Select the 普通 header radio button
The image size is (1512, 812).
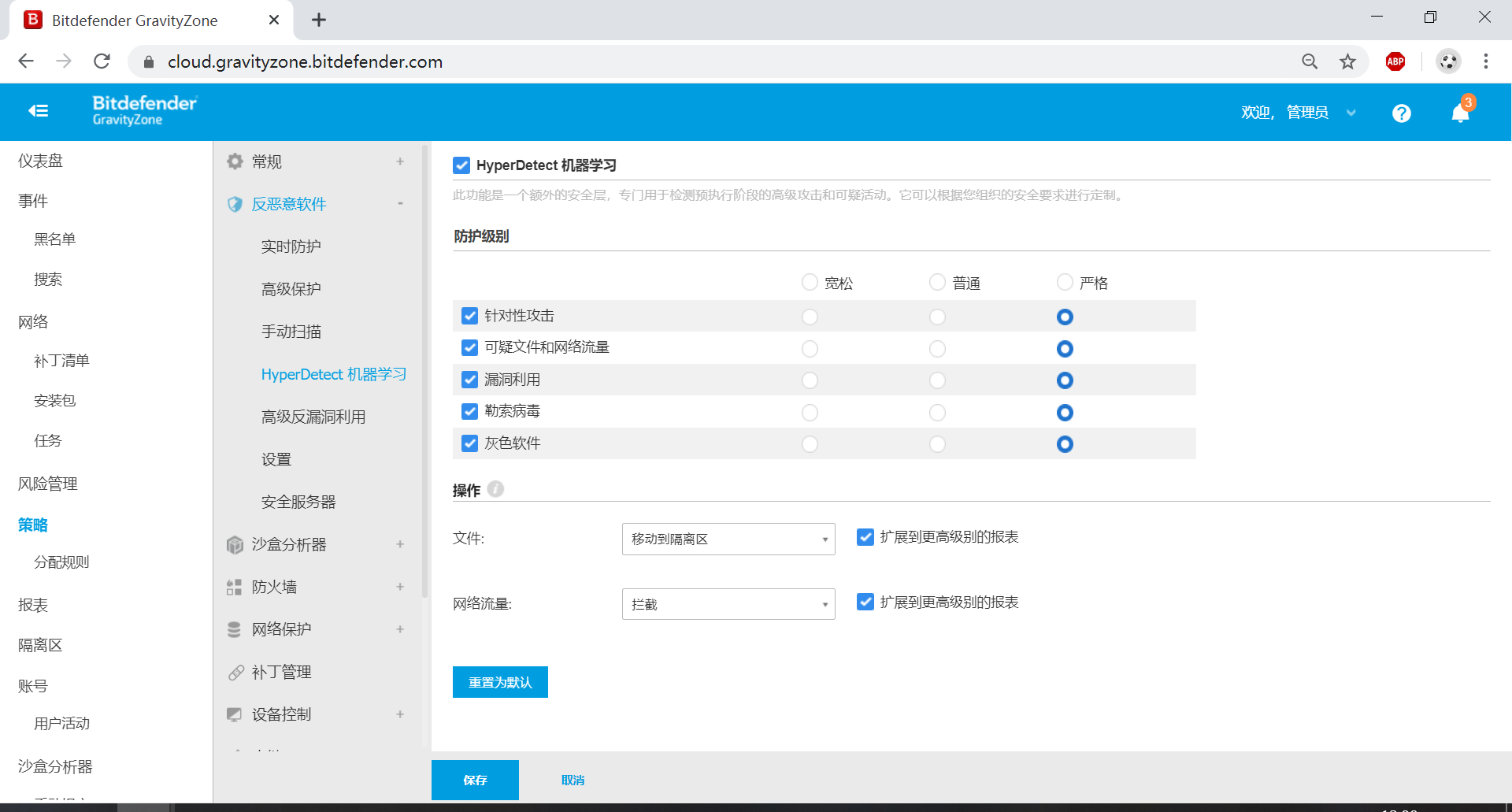[937, 282]
